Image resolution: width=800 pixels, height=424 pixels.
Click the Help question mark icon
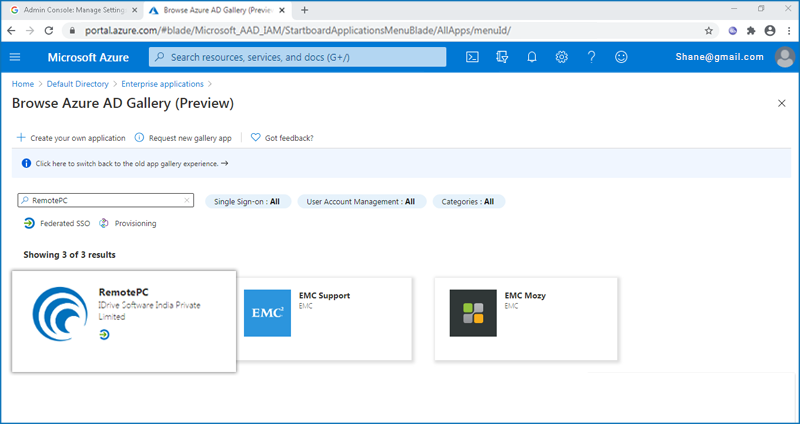coord(591,57)
